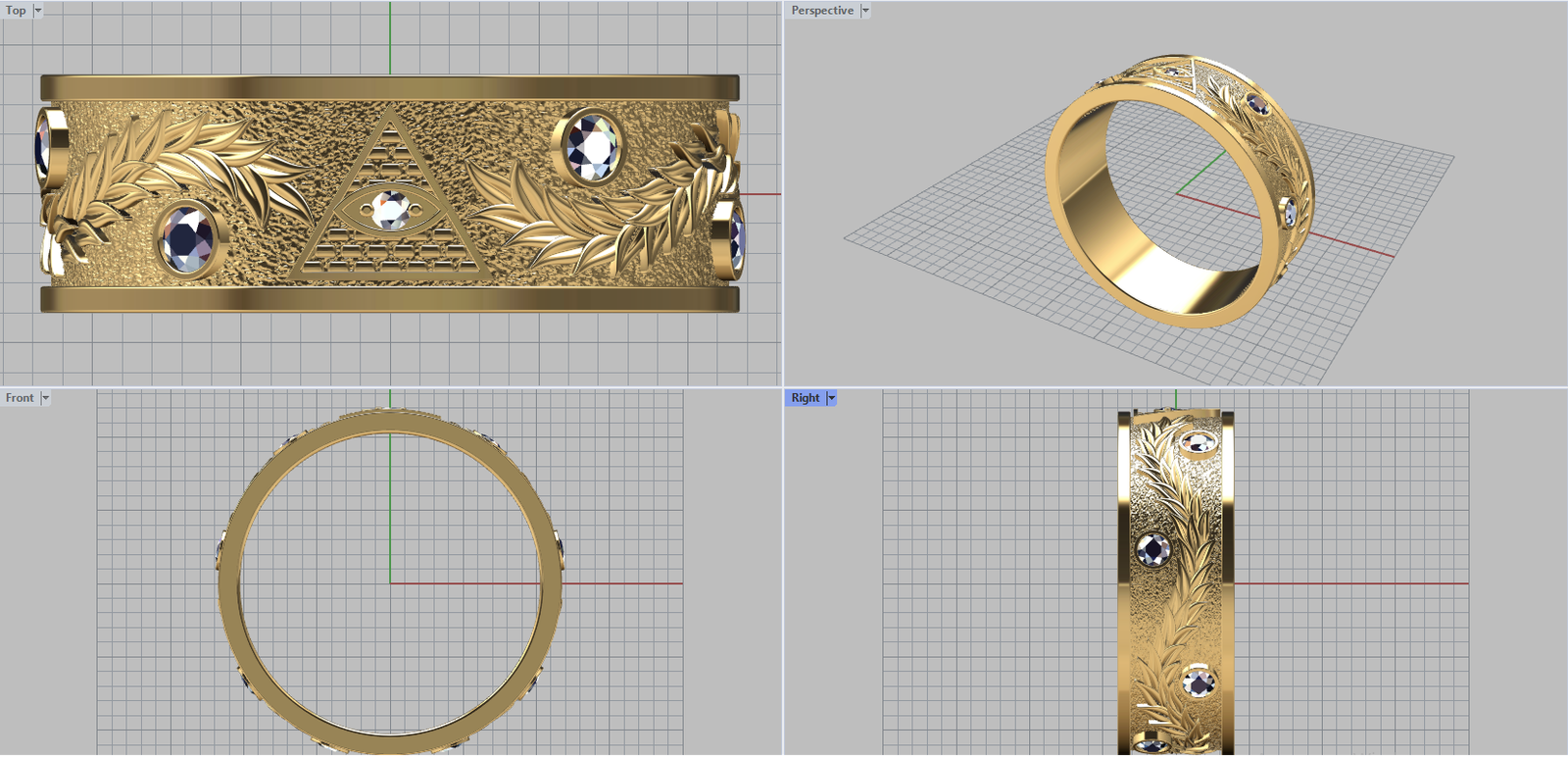Open the Perspective viewport menu arrow
Image resolution: width=1568 pixels, height=757 pixels.
(x=865, y=11)
